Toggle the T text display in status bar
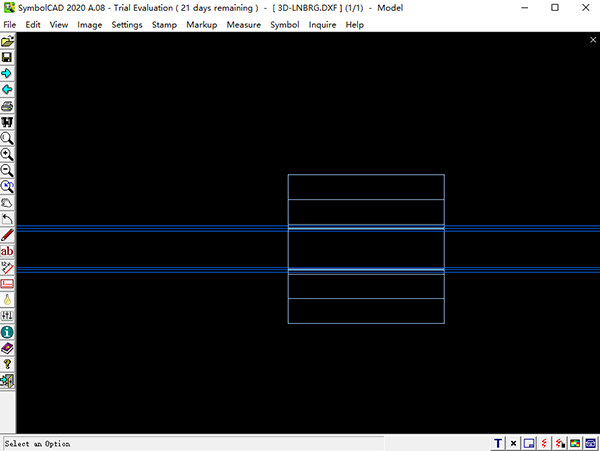The height and width of the screenshot is (451, 600). [498, 443]
